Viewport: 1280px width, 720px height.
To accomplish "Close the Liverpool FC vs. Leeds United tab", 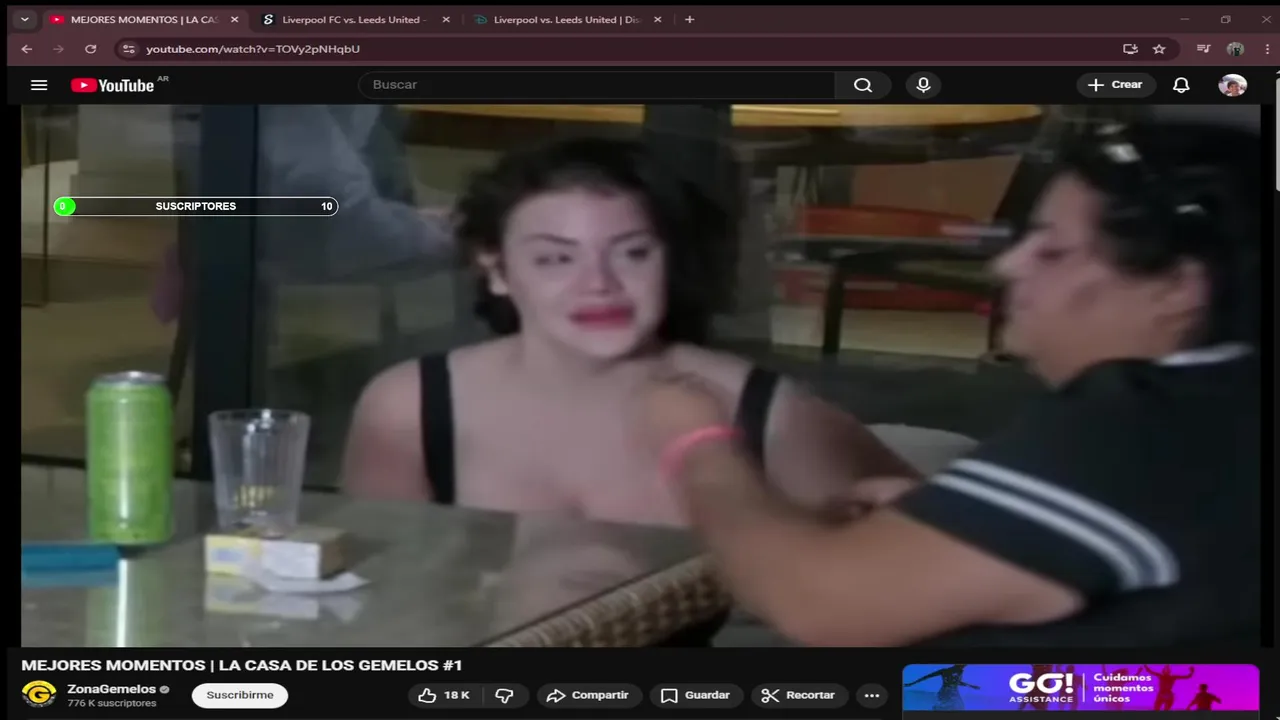I will (x=446, y=19).
